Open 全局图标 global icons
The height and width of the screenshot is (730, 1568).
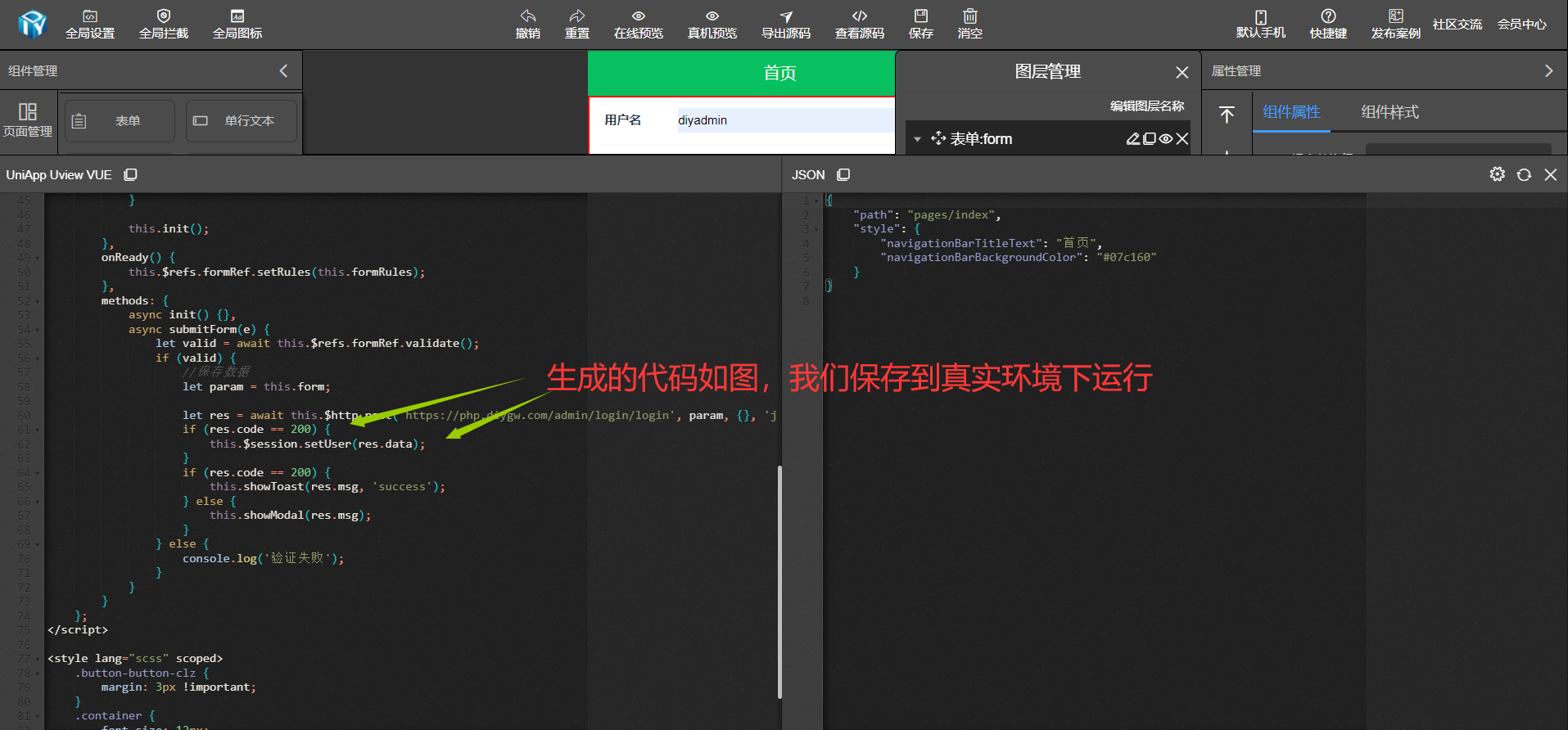point(237,25)
